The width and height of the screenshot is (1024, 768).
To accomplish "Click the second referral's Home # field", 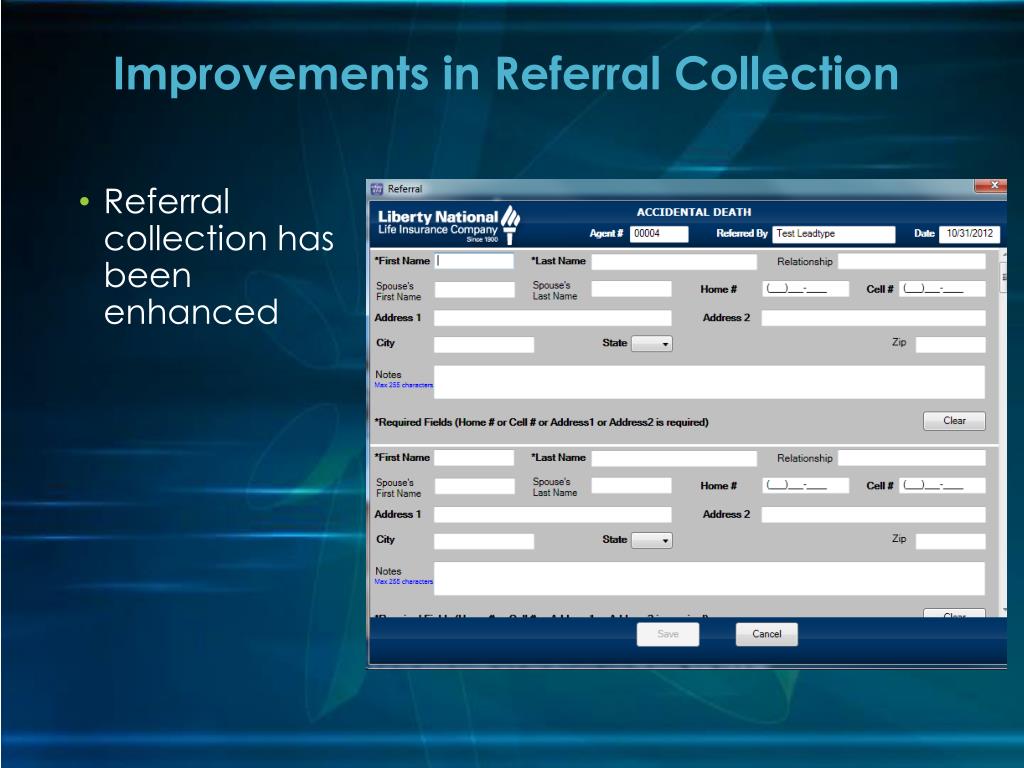I will pos(805,486).
